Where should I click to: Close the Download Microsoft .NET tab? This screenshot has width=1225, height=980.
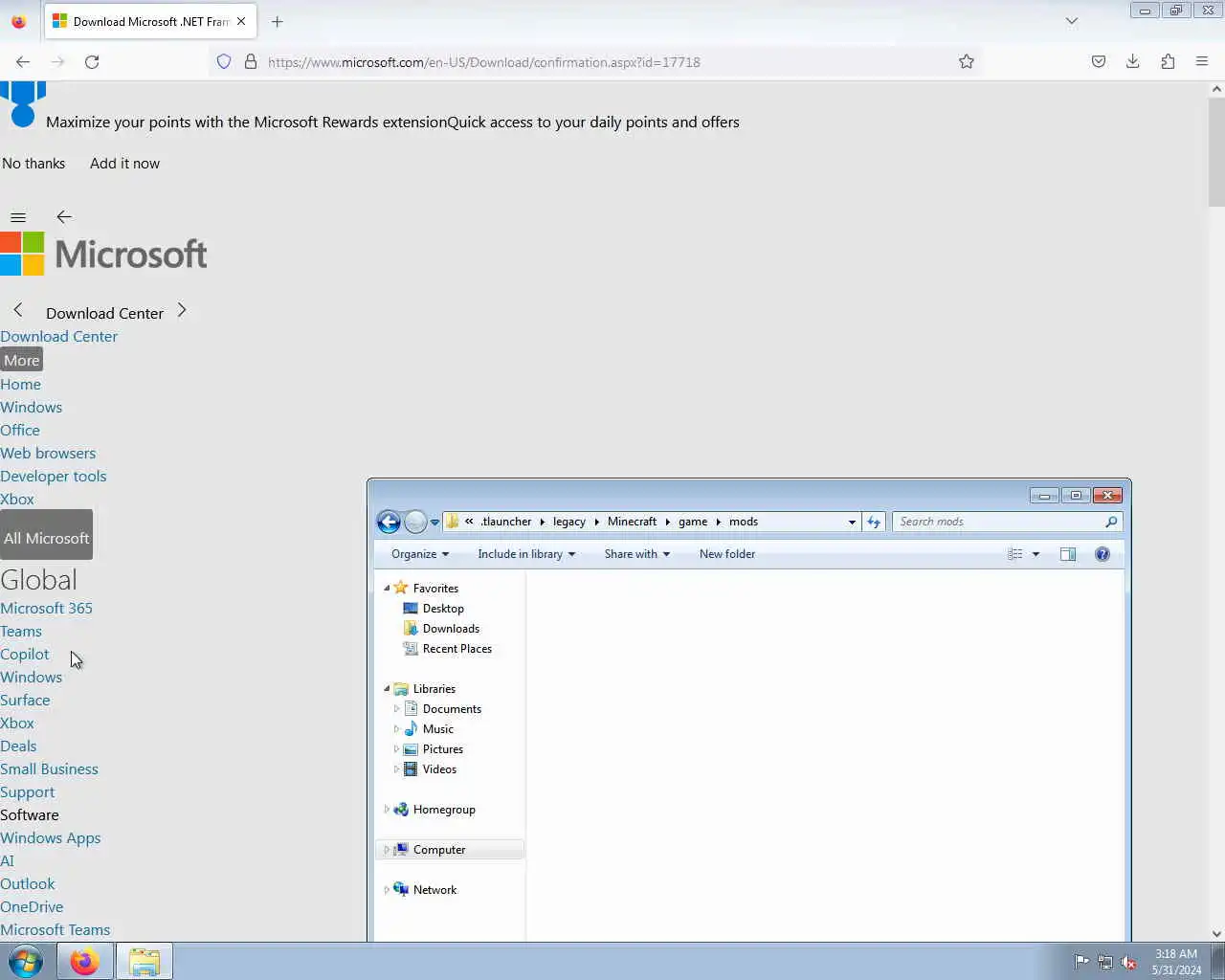(x=241, y=21)
